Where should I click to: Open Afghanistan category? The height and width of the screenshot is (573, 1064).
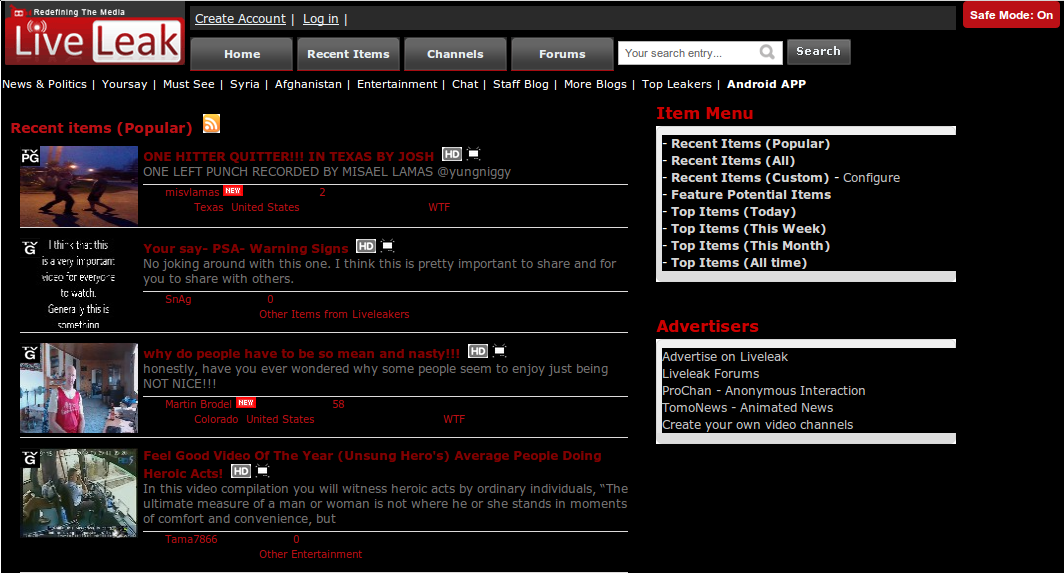point(308,84)
